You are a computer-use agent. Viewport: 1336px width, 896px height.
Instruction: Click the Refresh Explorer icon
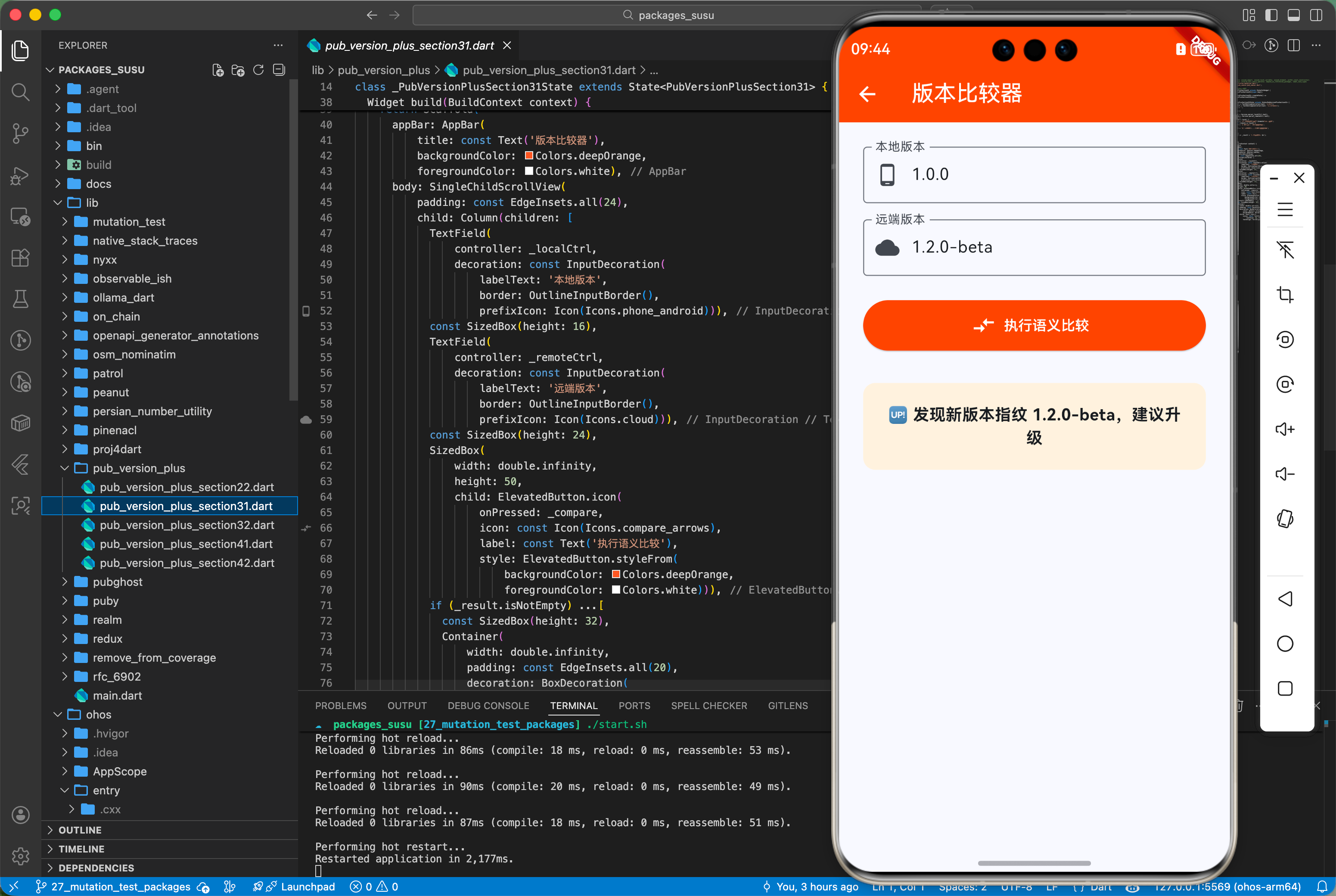[x=258, y=70]
